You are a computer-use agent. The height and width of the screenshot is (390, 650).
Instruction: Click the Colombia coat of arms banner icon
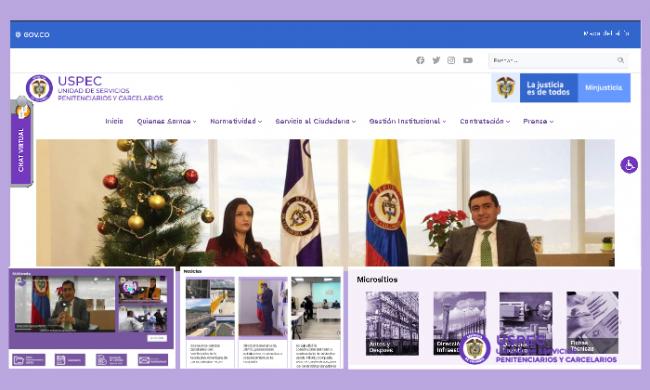pyautogui.click(x=505, y=87)
